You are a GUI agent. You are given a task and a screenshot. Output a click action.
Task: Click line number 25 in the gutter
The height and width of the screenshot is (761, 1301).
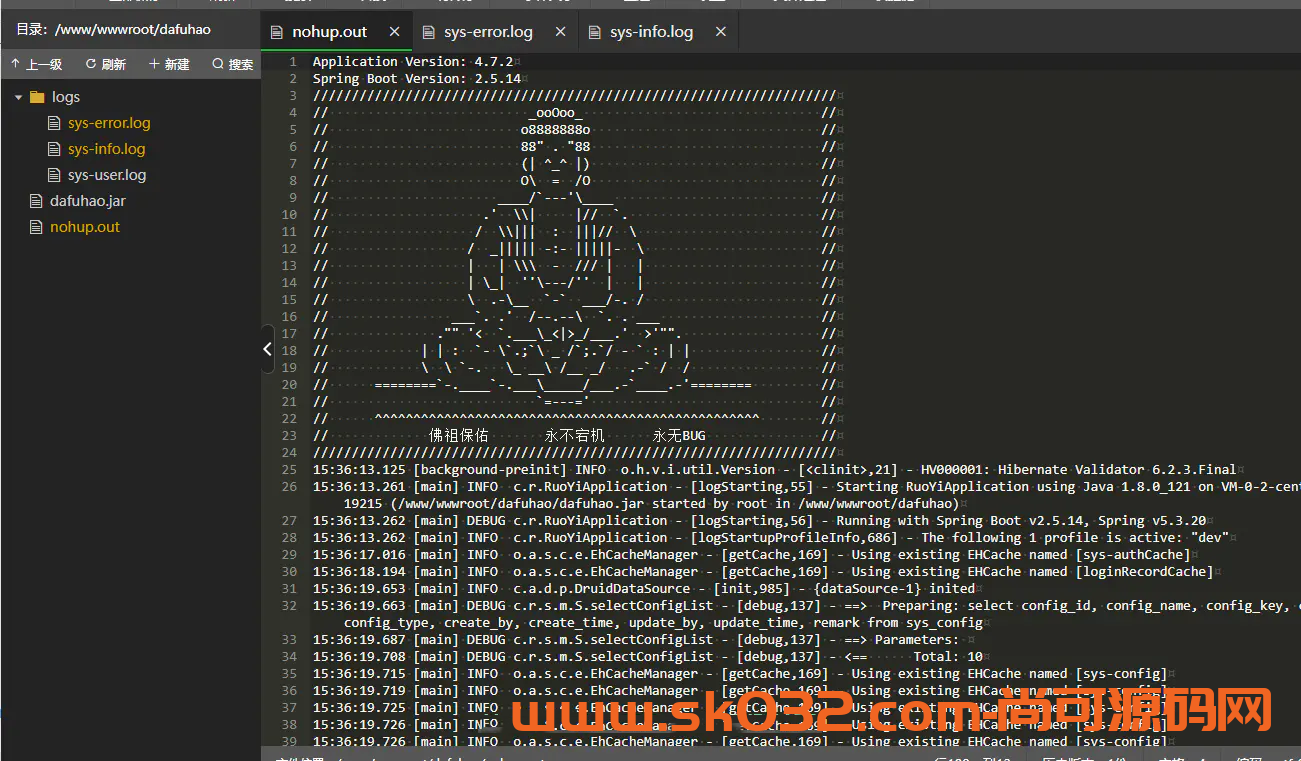[x=289, y=469]
